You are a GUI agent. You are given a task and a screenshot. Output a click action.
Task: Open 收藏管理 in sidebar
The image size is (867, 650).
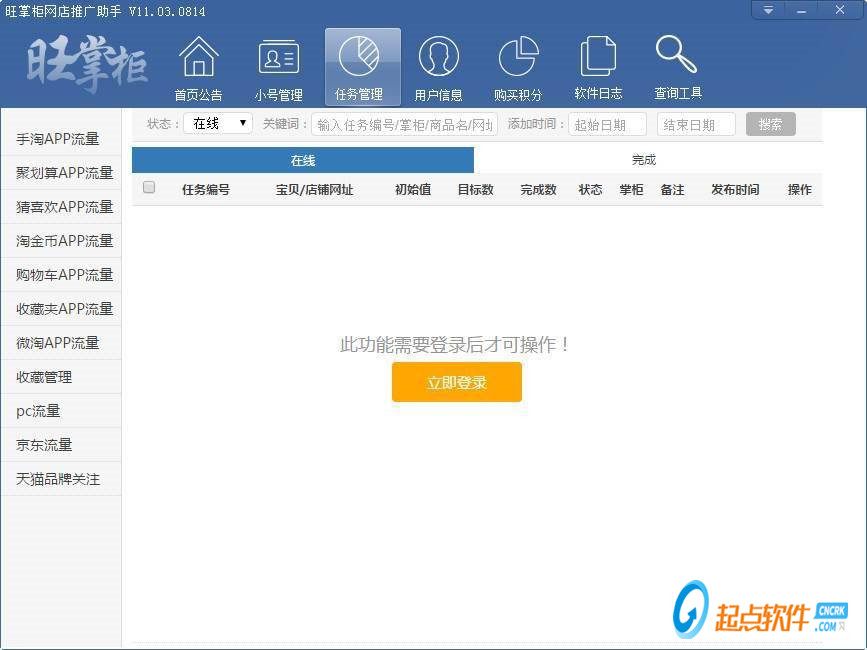point(61,377)
